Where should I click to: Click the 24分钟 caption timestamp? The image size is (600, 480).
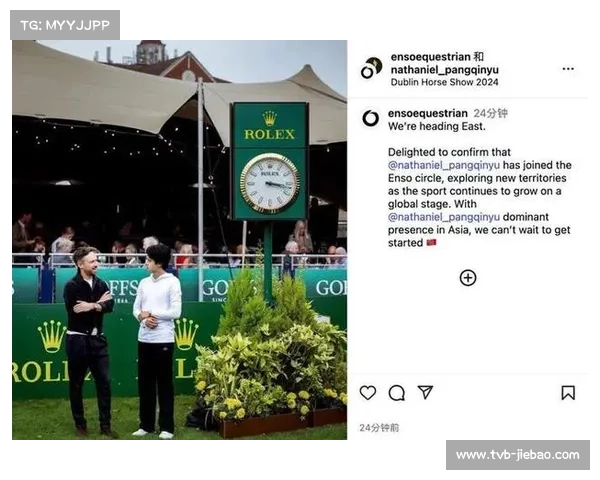491,113
